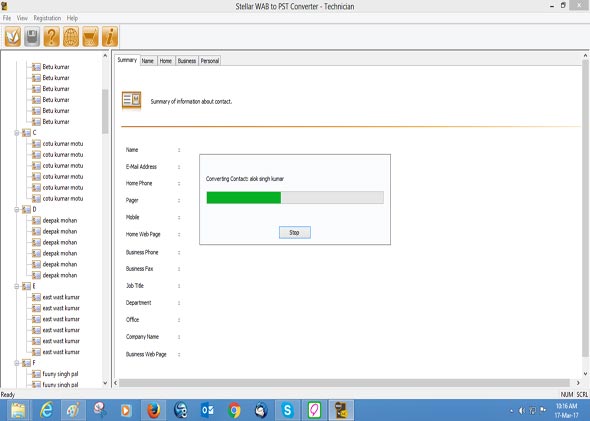Click the grayed Save floppy disk icon
This screenshot has width=590, height=421.
click(32, 36)
